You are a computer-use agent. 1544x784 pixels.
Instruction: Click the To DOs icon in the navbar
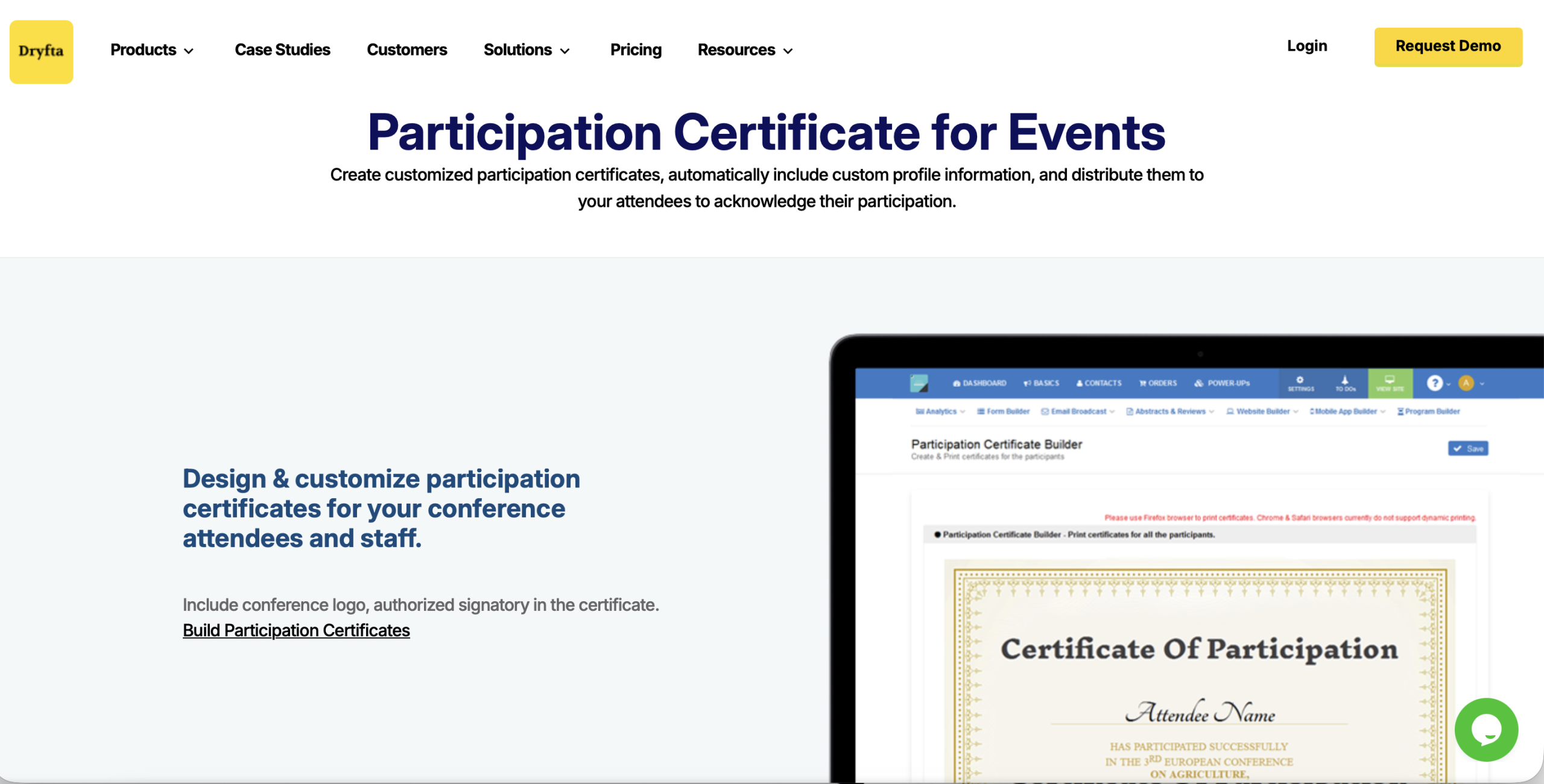point(1346,381)
